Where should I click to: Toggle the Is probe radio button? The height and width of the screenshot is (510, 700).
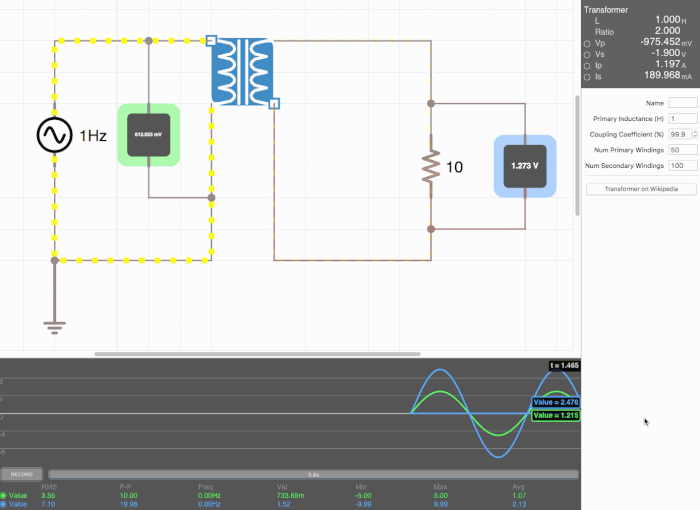(x=587, y=75)
